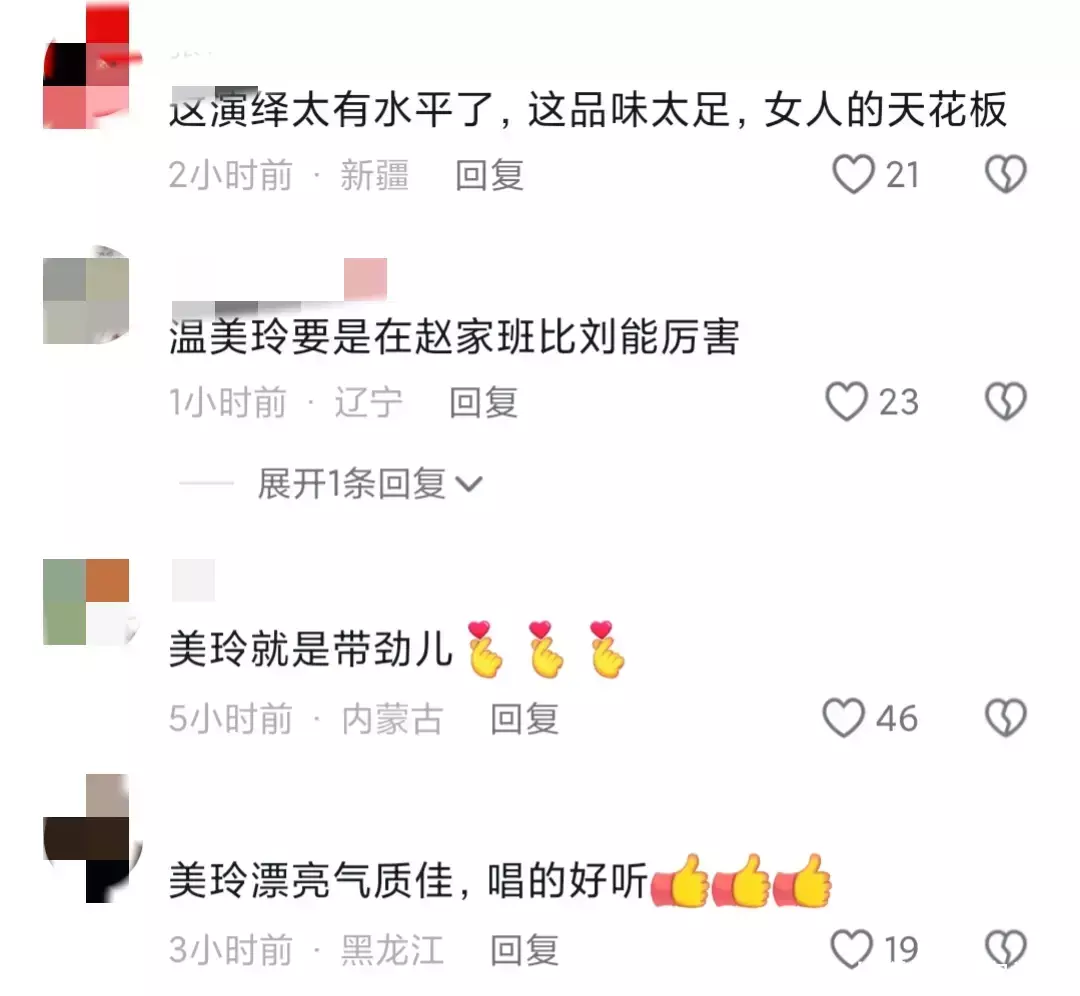Expand 展开1条回复 replies
Viewport: 1080px width, 996px height.
pyautogui.click(x=352, y=484)
